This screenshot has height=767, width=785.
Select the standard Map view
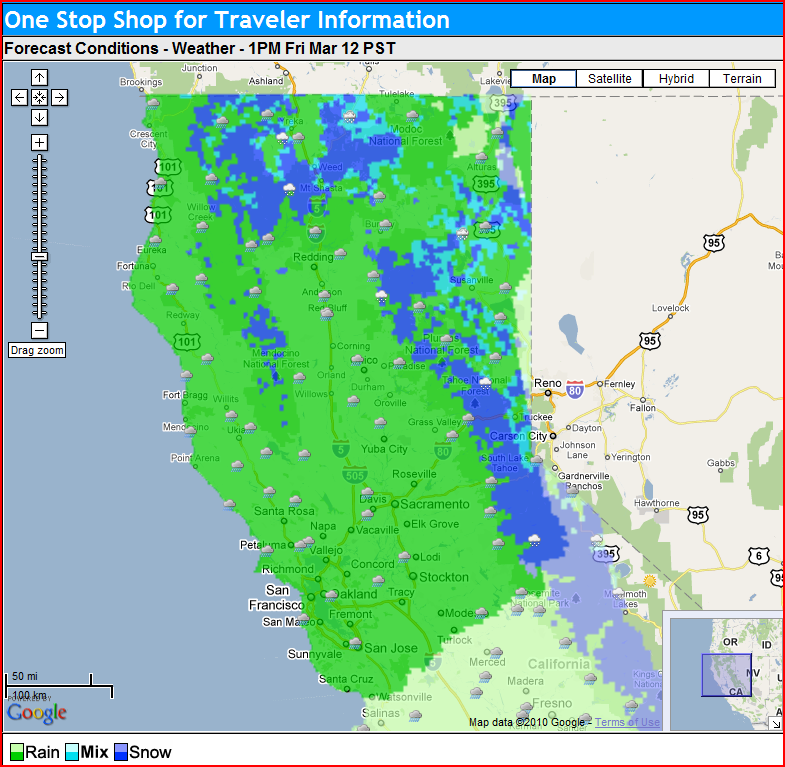coord(544,79)
